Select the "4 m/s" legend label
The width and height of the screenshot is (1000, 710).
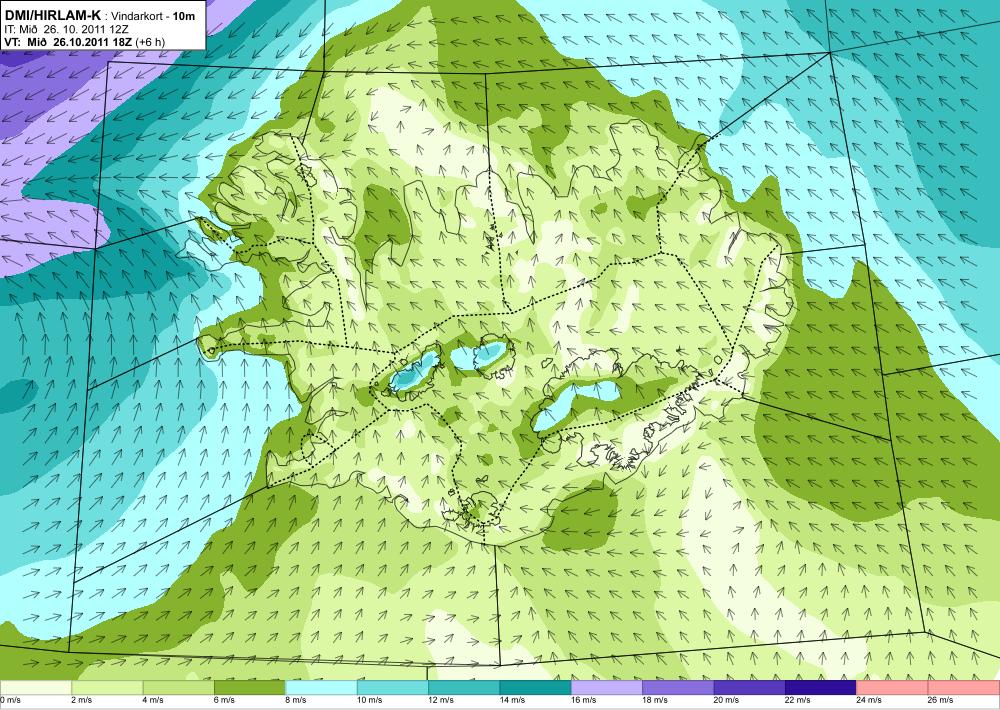click(x=153, y=700)
